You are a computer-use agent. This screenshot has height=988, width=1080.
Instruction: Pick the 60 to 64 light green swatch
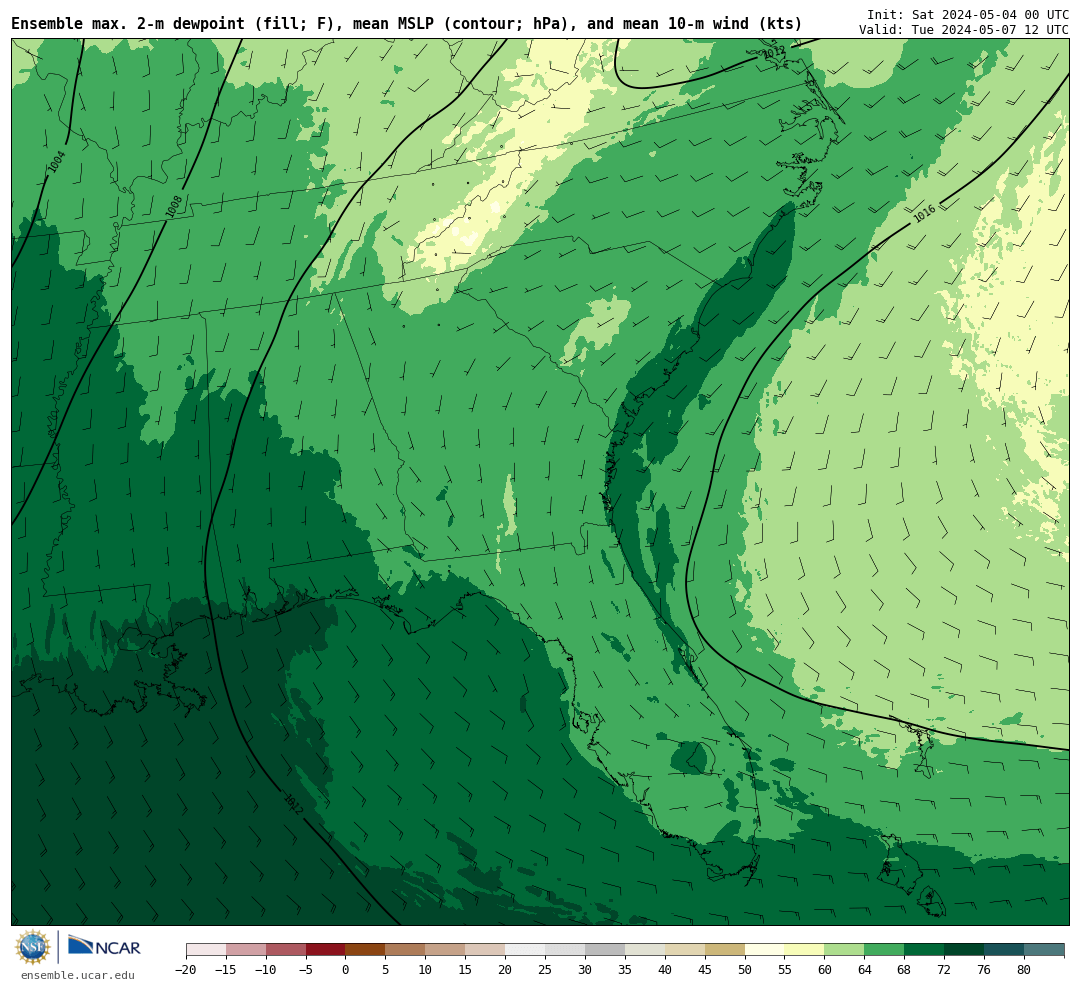[845, 950]
